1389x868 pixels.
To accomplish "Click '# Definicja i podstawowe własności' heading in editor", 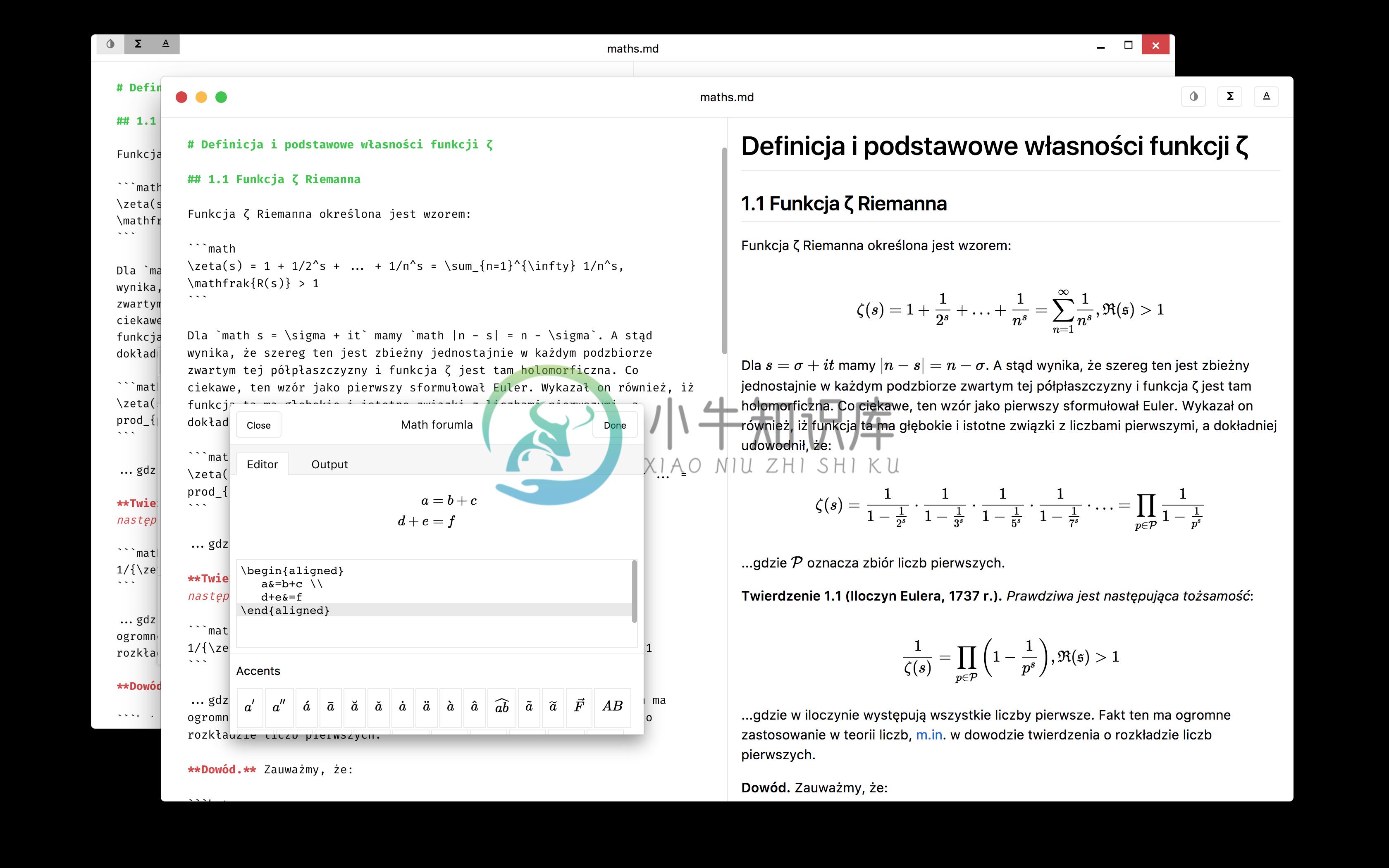I will (x=340, y=145).
